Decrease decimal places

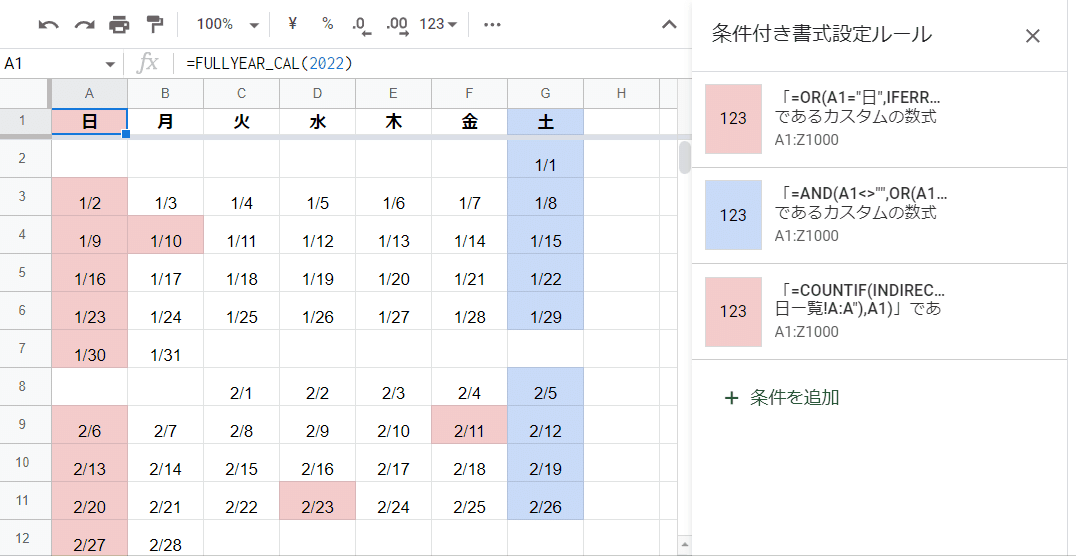pyautogui.click(x=362, y=24)
